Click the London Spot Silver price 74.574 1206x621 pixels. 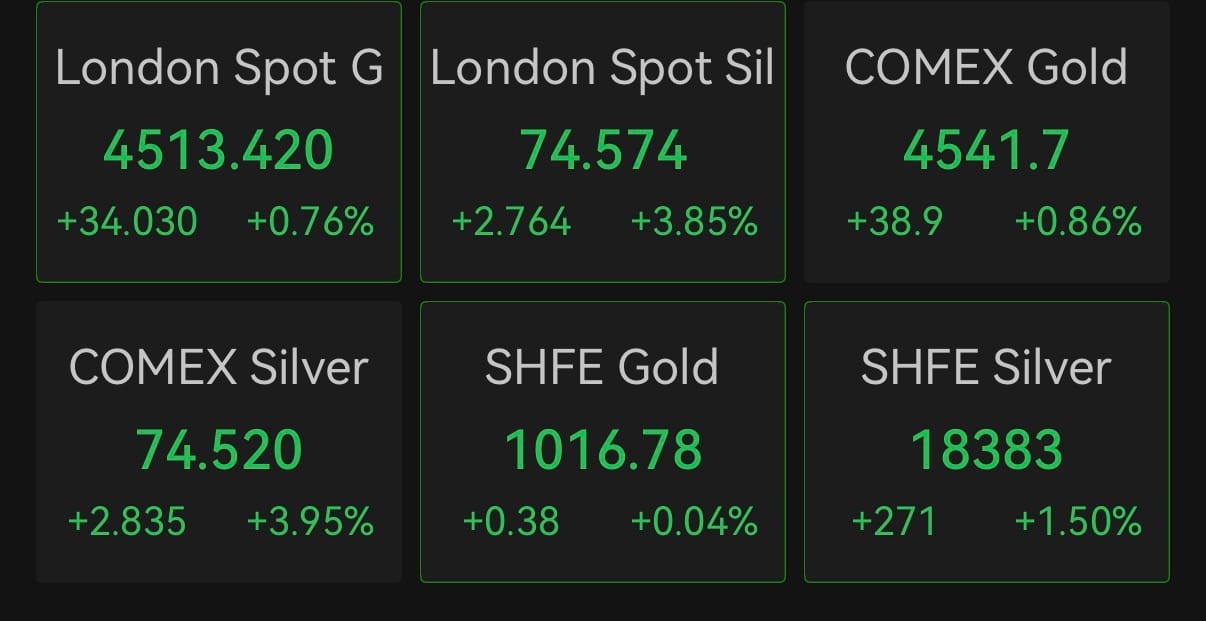603,151
